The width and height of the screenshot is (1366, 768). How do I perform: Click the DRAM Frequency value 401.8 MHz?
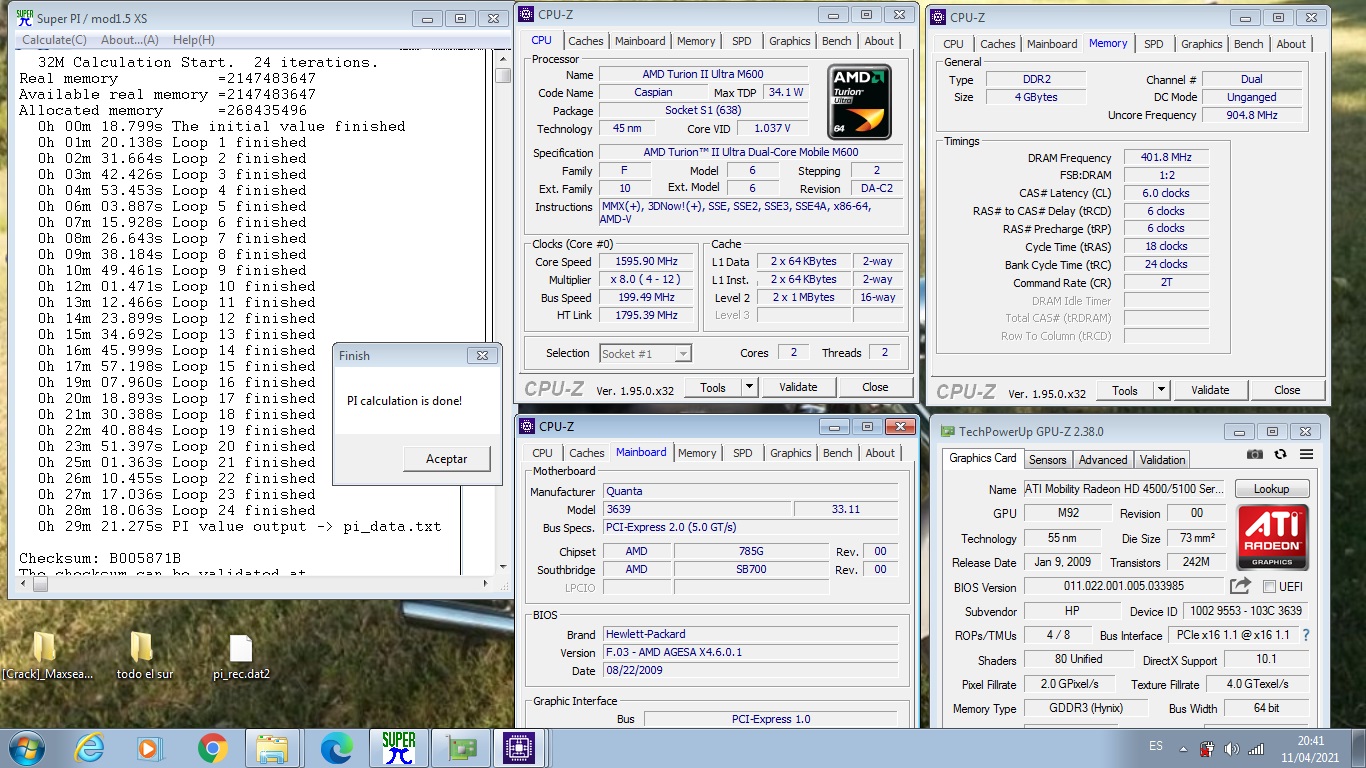coord(1165,158)
